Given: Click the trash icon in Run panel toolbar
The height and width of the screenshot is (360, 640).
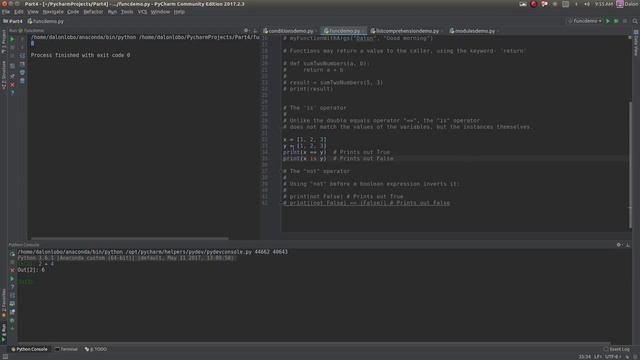Looking at the screenshot, I should coord(22,81).
